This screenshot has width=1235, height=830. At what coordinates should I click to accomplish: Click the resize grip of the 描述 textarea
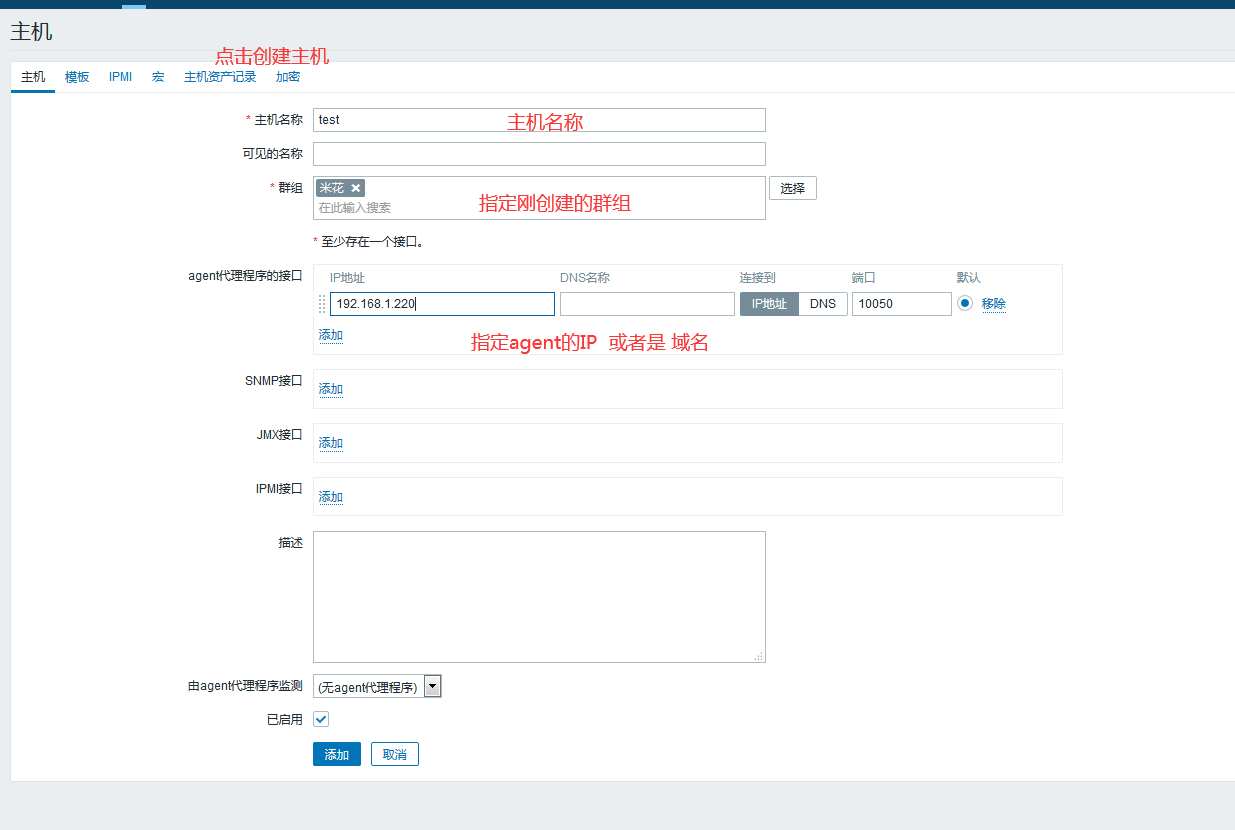pos(758,656)
